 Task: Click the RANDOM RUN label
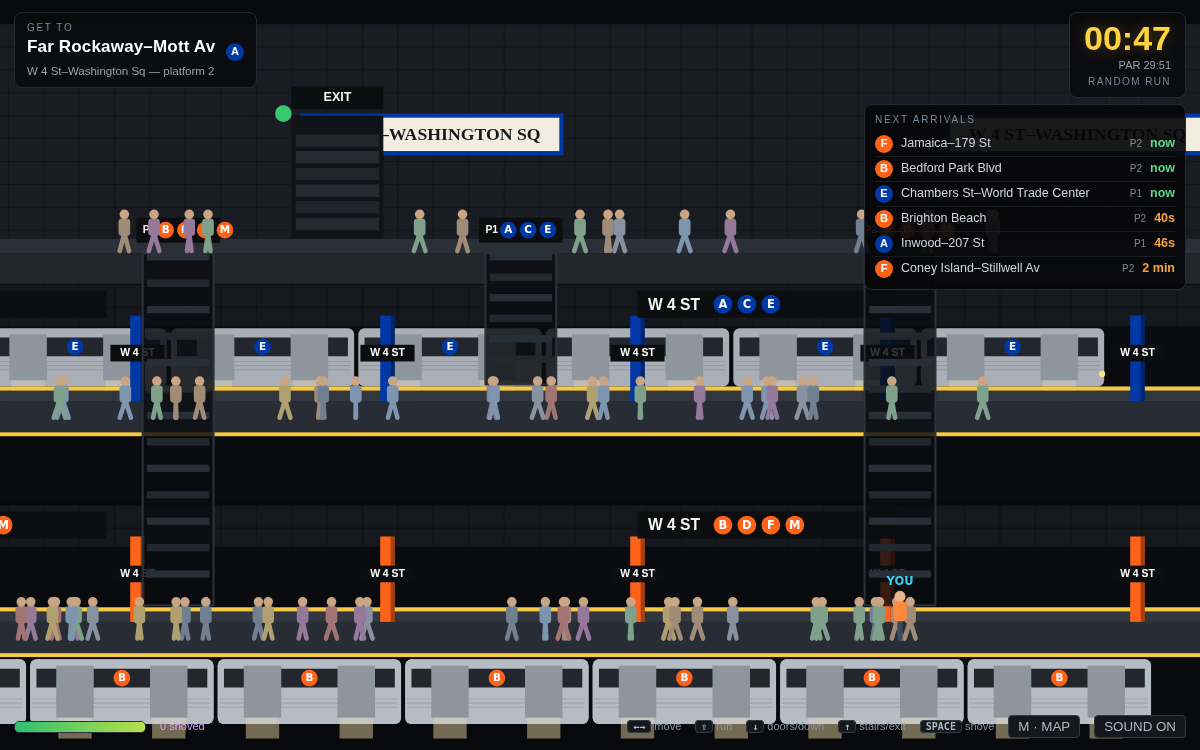tap(1129, 82)
